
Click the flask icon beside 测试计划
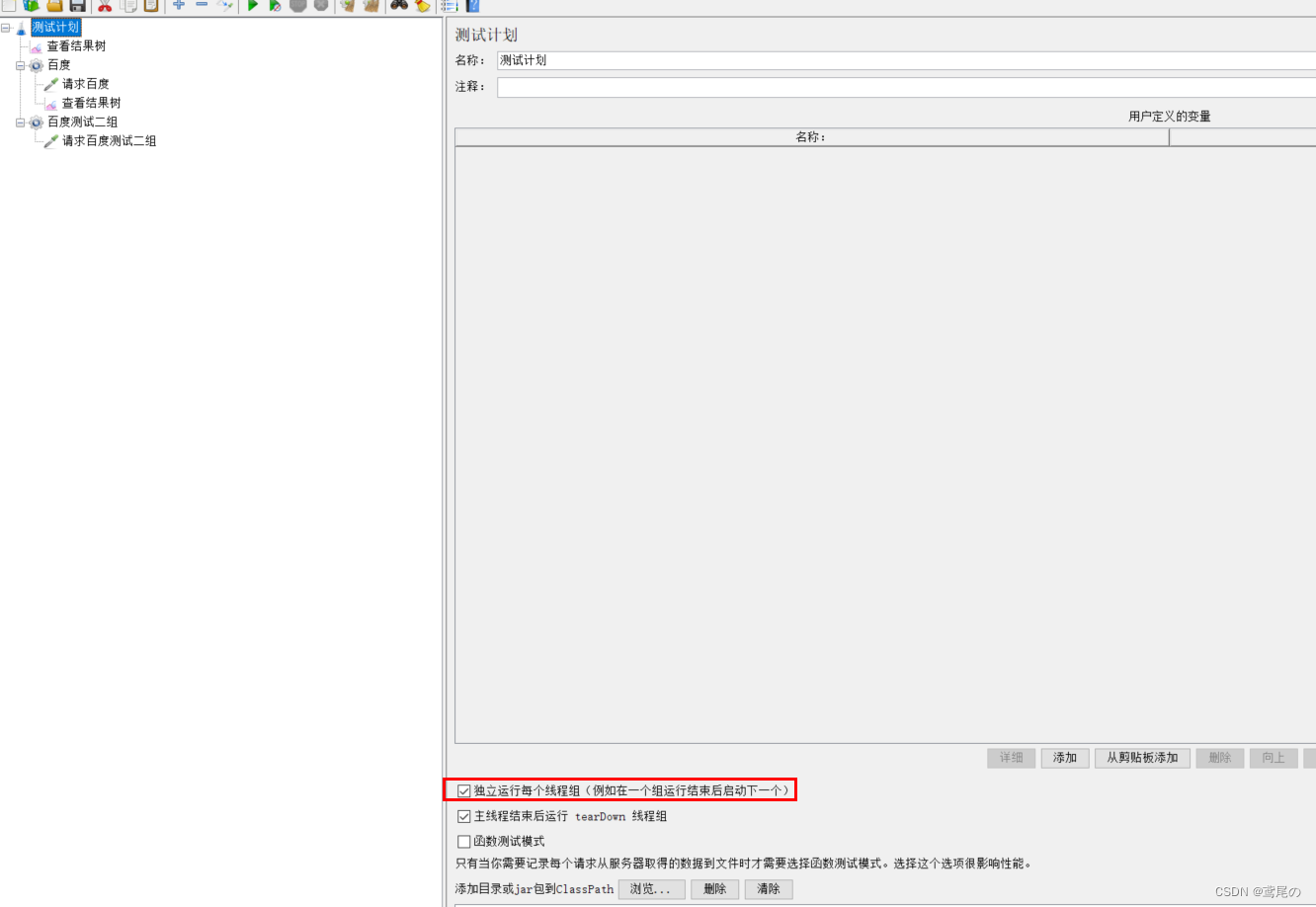click(21, 29)
